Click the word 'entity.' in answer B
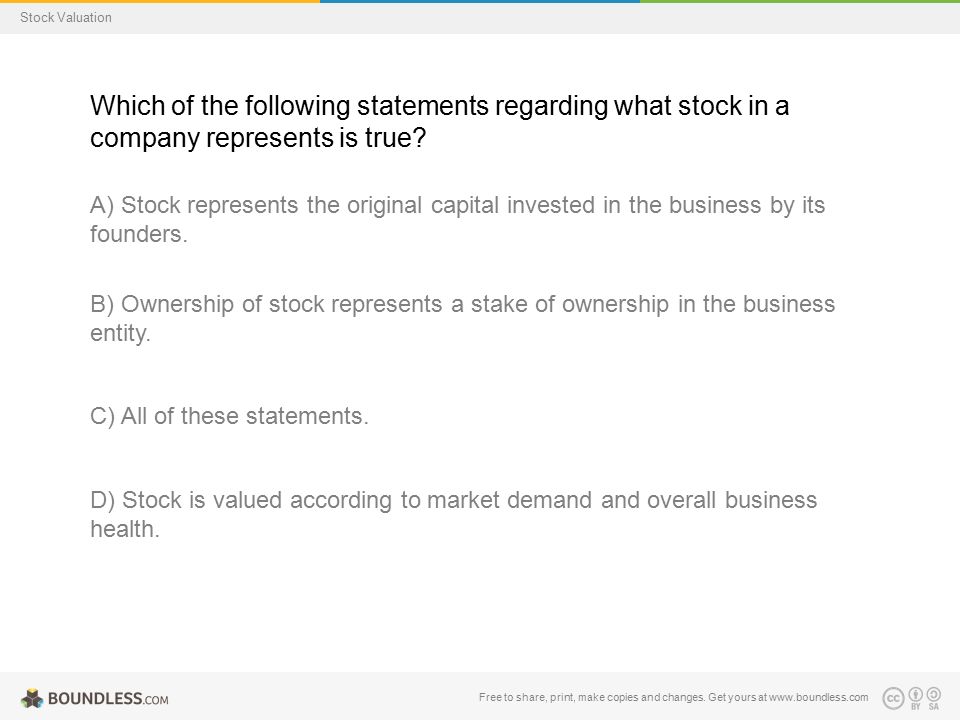This screenshot has height=720, width=960. click(x=120, y=334)
